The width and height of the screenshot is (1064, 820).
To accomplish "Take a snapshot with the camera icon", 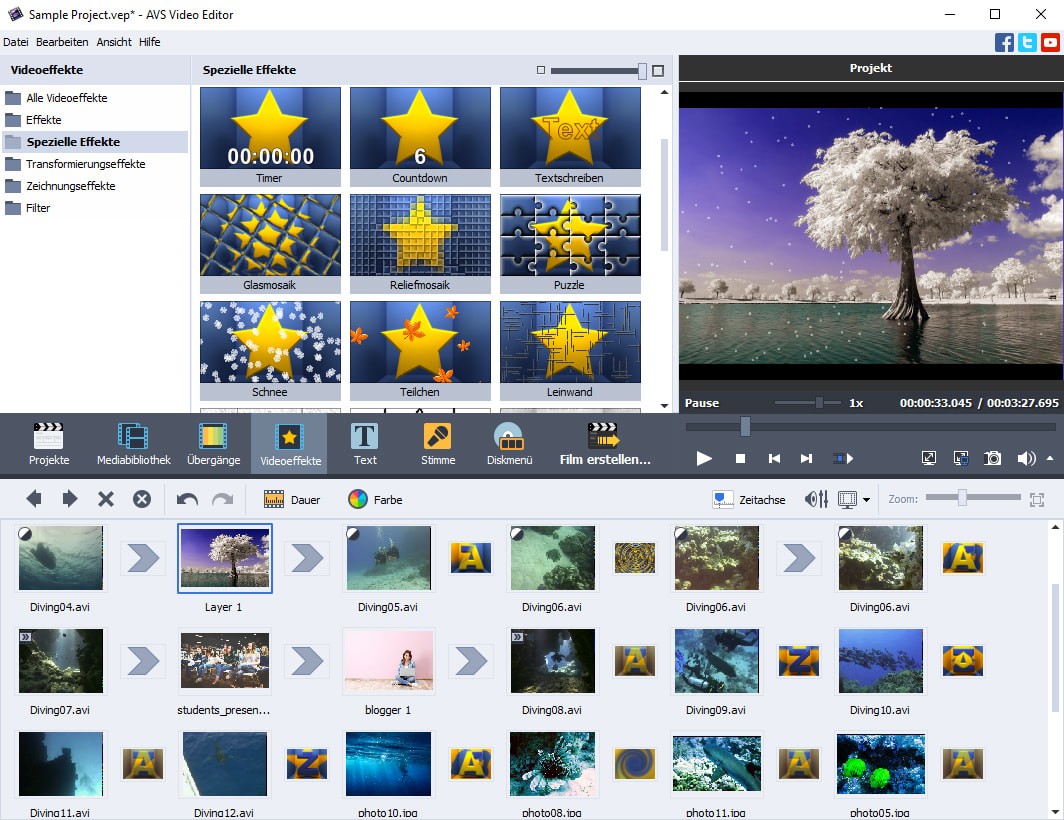I will click(992, 458).
